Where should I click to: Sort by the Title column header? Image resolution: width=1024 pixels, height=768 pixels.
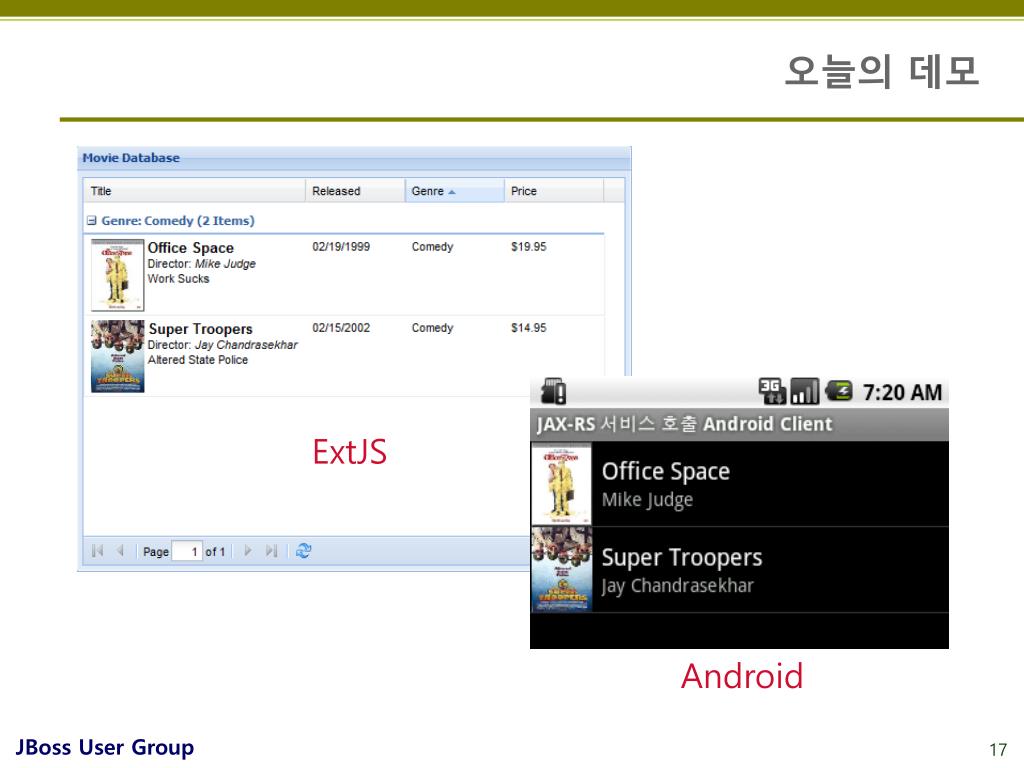click(x=195, y=191)
